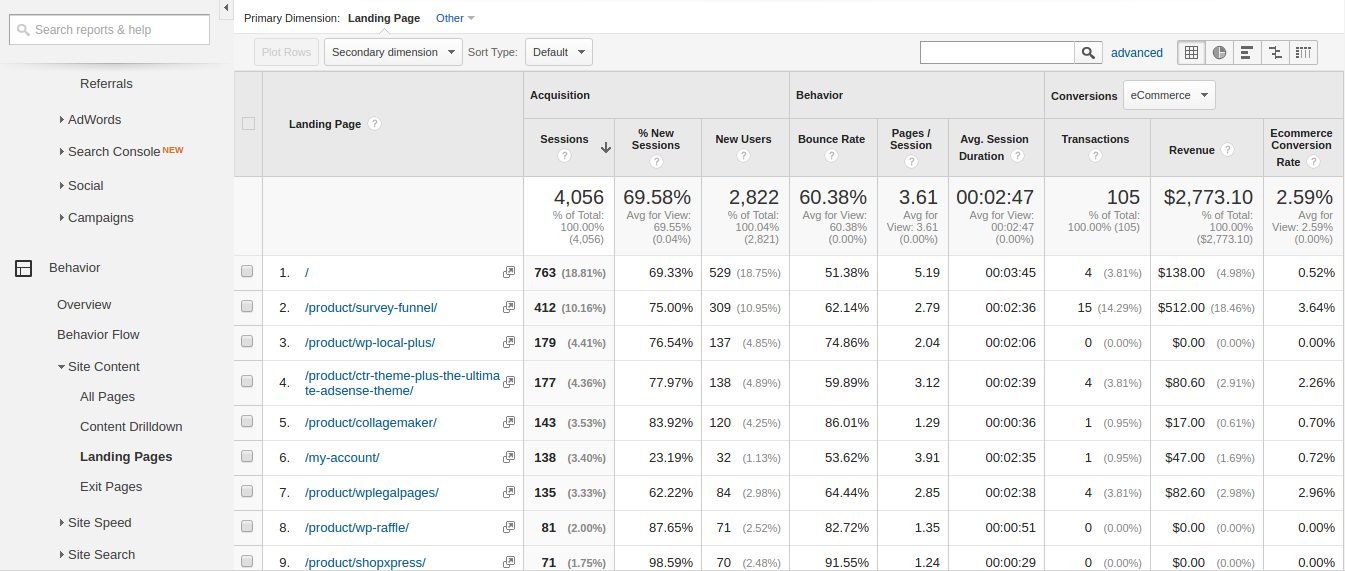The image size is (1345, 571).
Task: Open collagemaker page external link icon
Action: 509,422
